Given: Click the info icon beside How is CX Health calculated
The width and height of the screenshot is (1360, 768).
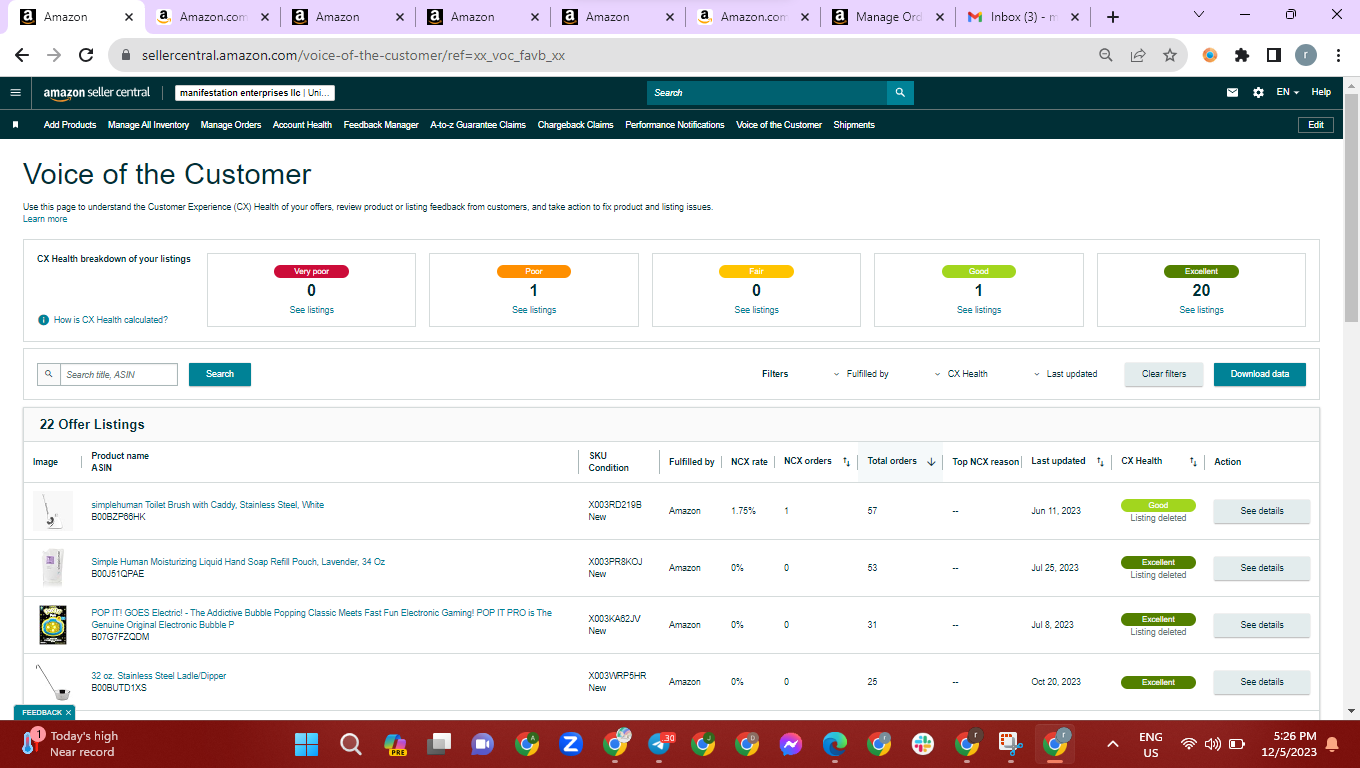Looking at the screenshot, I should click(43, 320).
